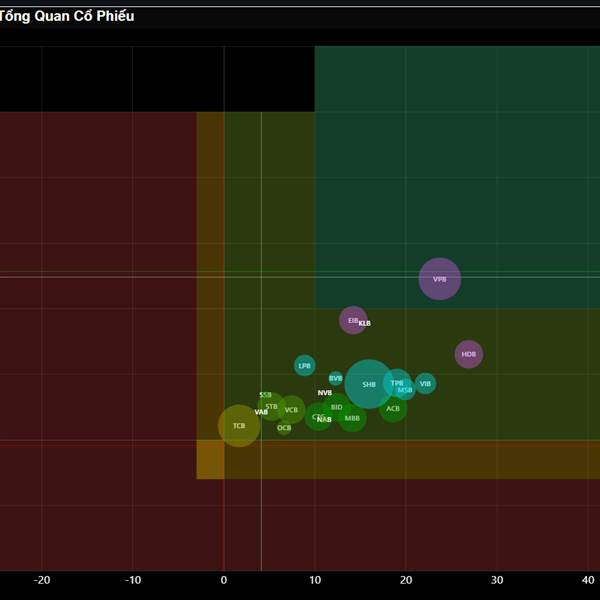Screen dimensions: 600x600
Task: Select the yellow TCB bubble
Action: click(239, 426)
